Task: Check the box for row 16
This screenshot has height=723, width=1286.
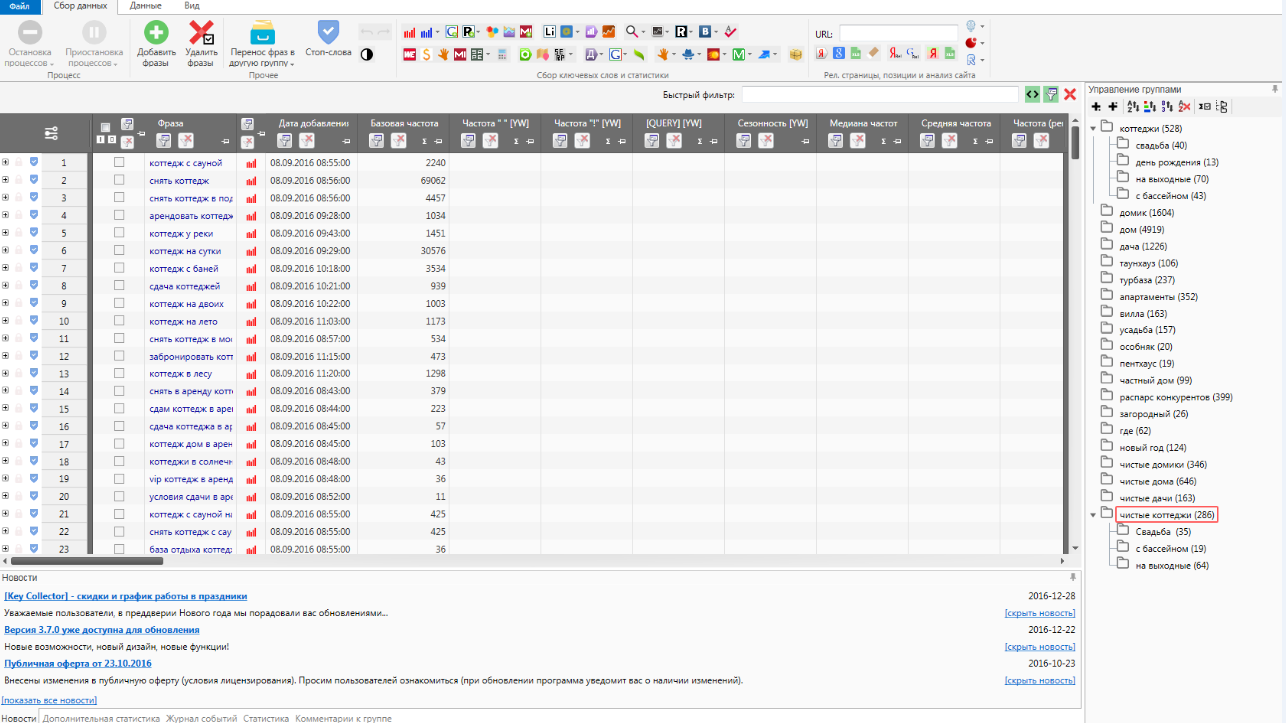Action: coord(119,426)
